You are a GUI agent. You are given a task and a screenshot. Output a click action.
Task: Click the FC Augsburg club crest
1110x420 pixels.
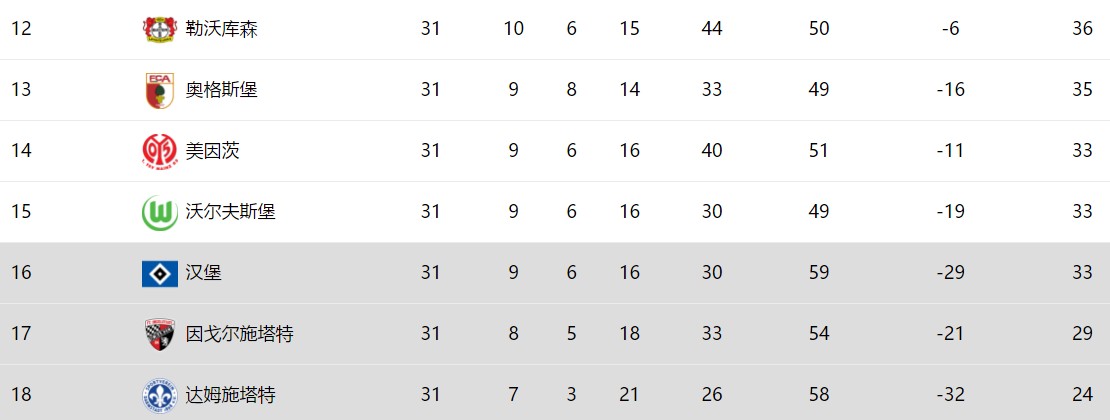(x=160, y=90)
